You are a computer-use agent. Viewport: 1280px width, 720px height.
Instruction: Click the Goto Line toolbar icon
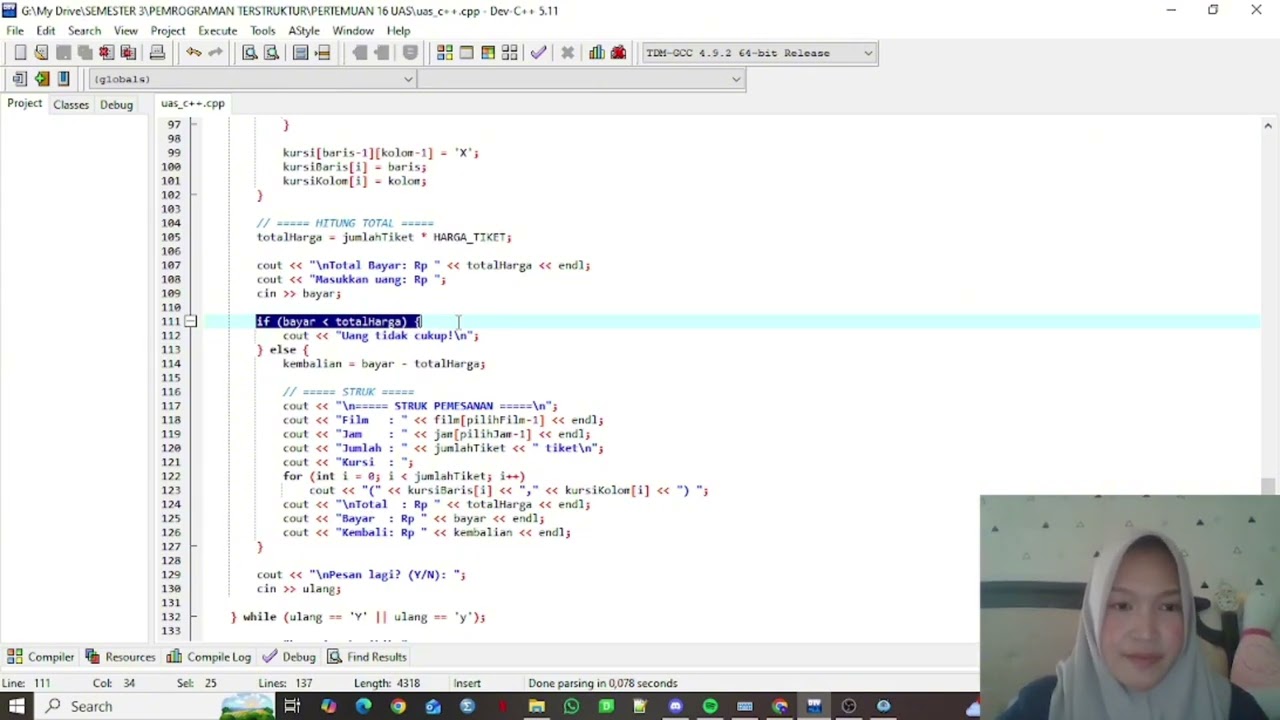[x=322, y=53]
